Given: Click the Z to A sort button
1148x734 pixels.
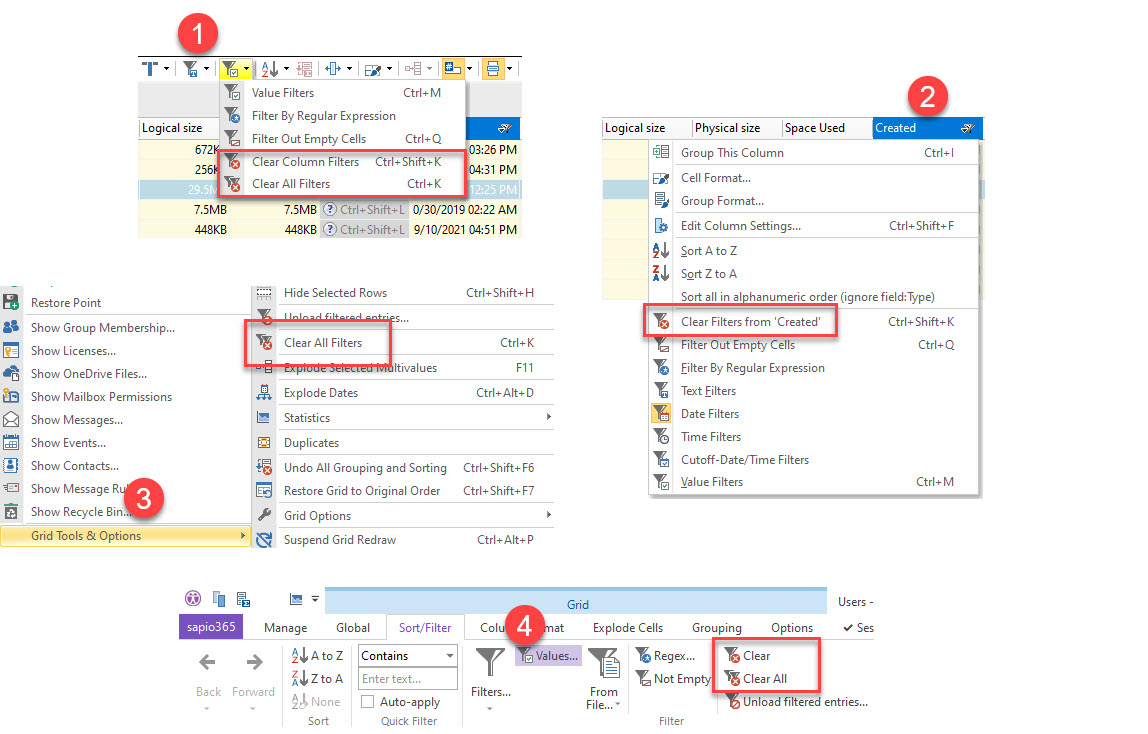Looking at the screenshot, I should coord(318,678).
